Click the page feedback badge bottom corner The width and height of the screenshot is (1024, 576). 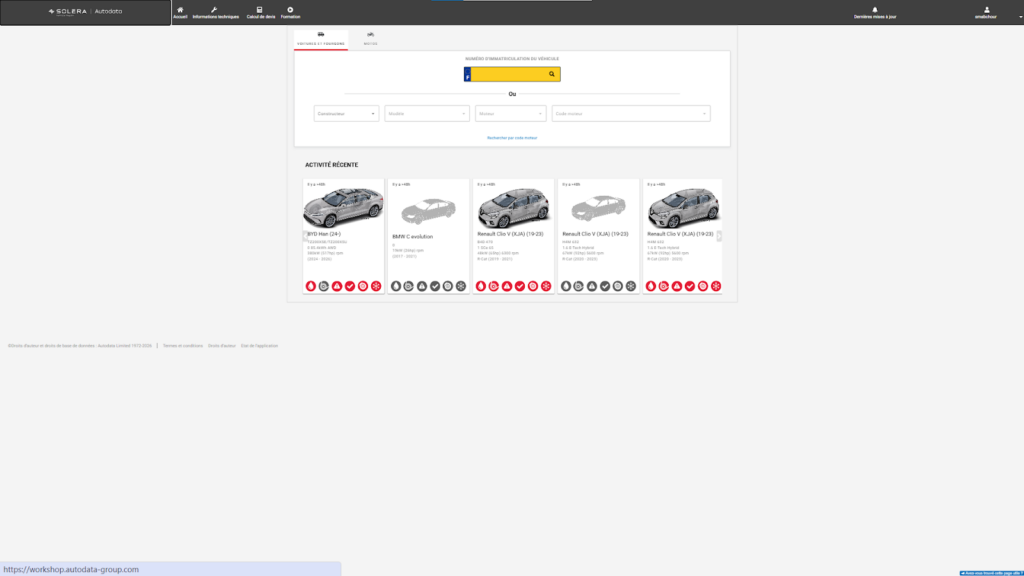click(x=991, y=573)
